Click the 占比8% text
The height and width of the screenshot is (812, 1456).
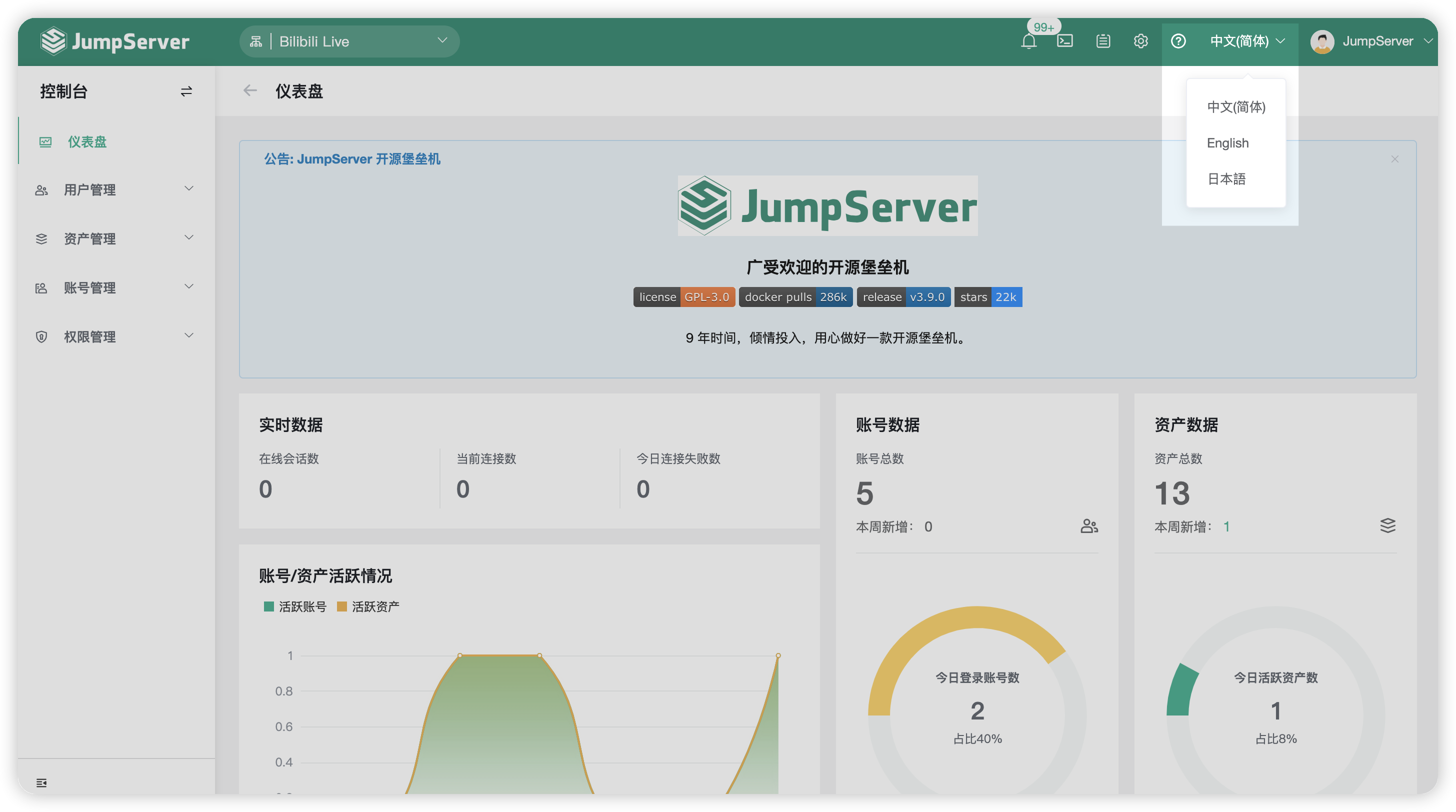pos(1275,738)
